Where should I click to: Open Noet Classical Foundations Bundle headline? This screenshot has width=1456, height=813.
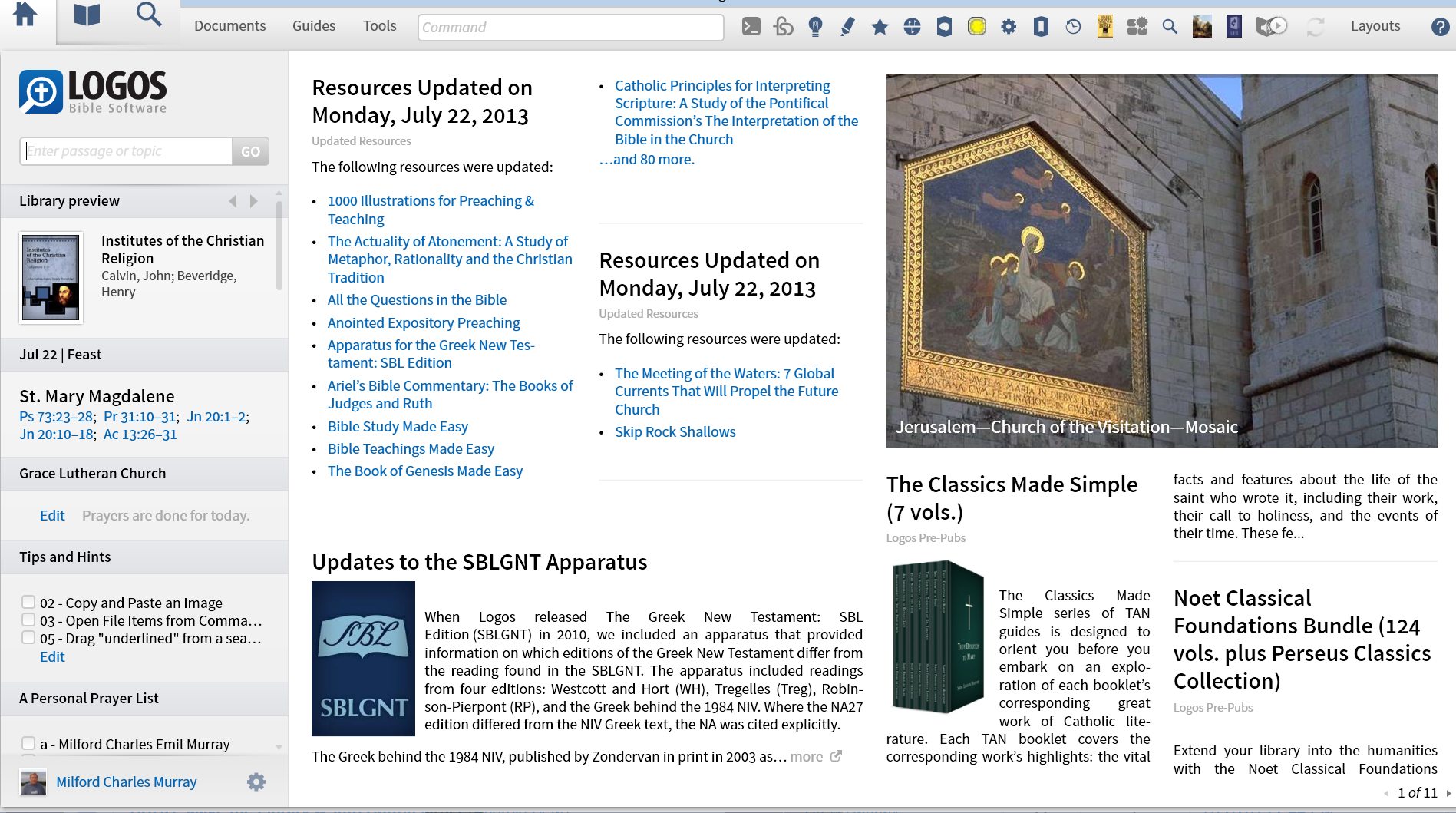(1302, 639)
